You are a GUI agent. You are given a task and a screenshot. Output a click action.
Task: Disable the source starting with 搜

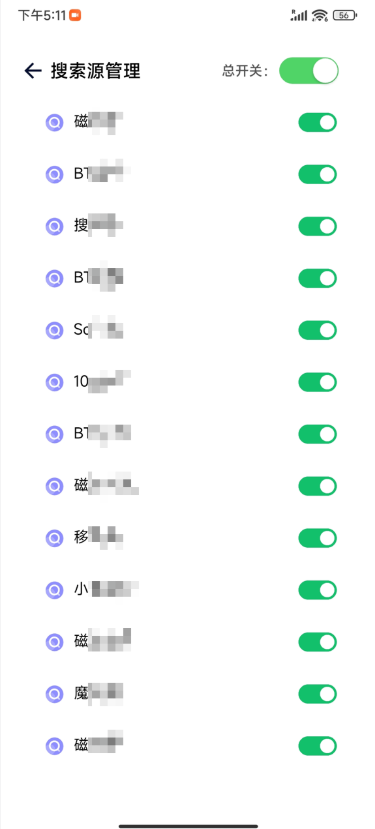pos(317,226)
